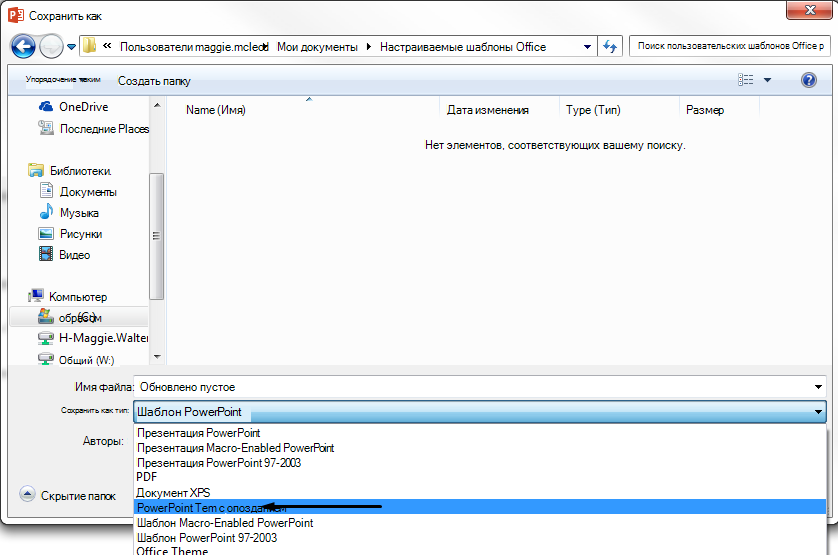The width and height of the screenshot is (838, 555).
Task: Choose Office Theme file type
Action: coord(480,550)
